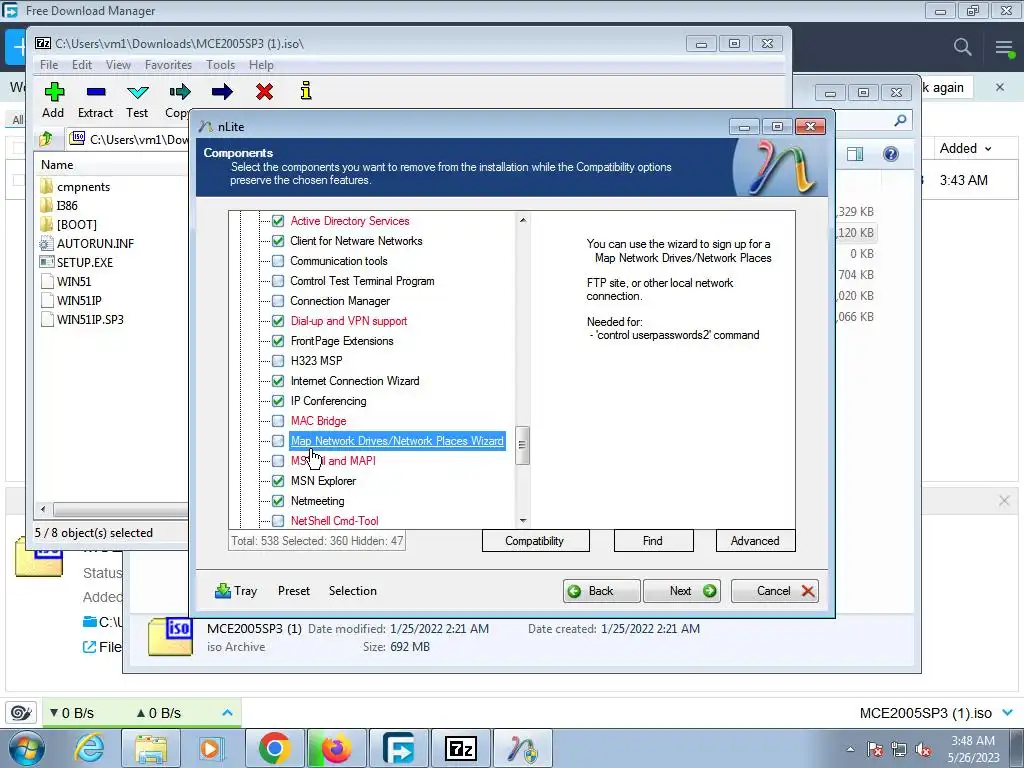Screen dimensions: 1024x768
Task: Check H323 MSP component
Action: 278,361
